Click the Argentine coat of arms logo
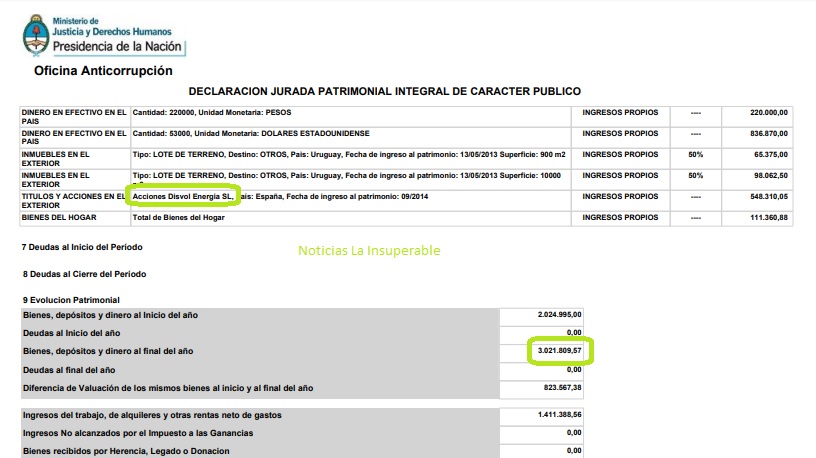816x458 pixels. point(33,35)
